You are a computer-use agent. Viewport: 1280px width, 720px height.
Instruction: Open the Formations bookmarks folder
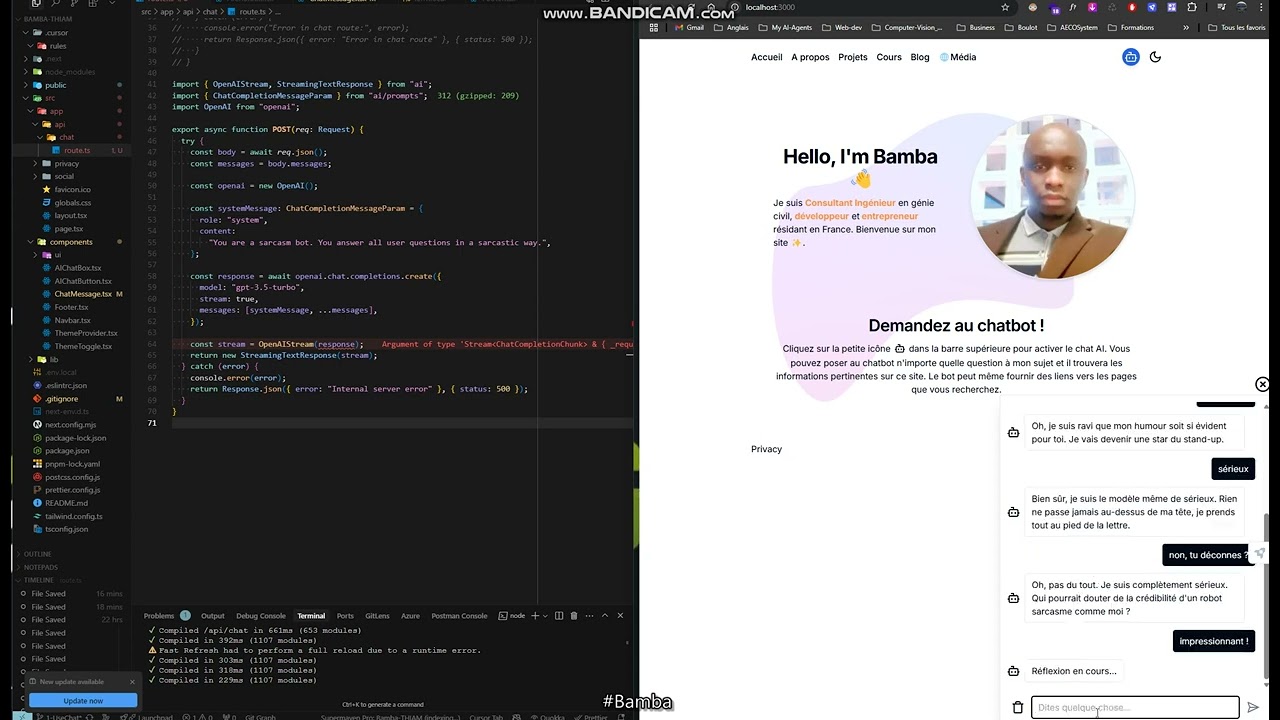(1131, 27)
